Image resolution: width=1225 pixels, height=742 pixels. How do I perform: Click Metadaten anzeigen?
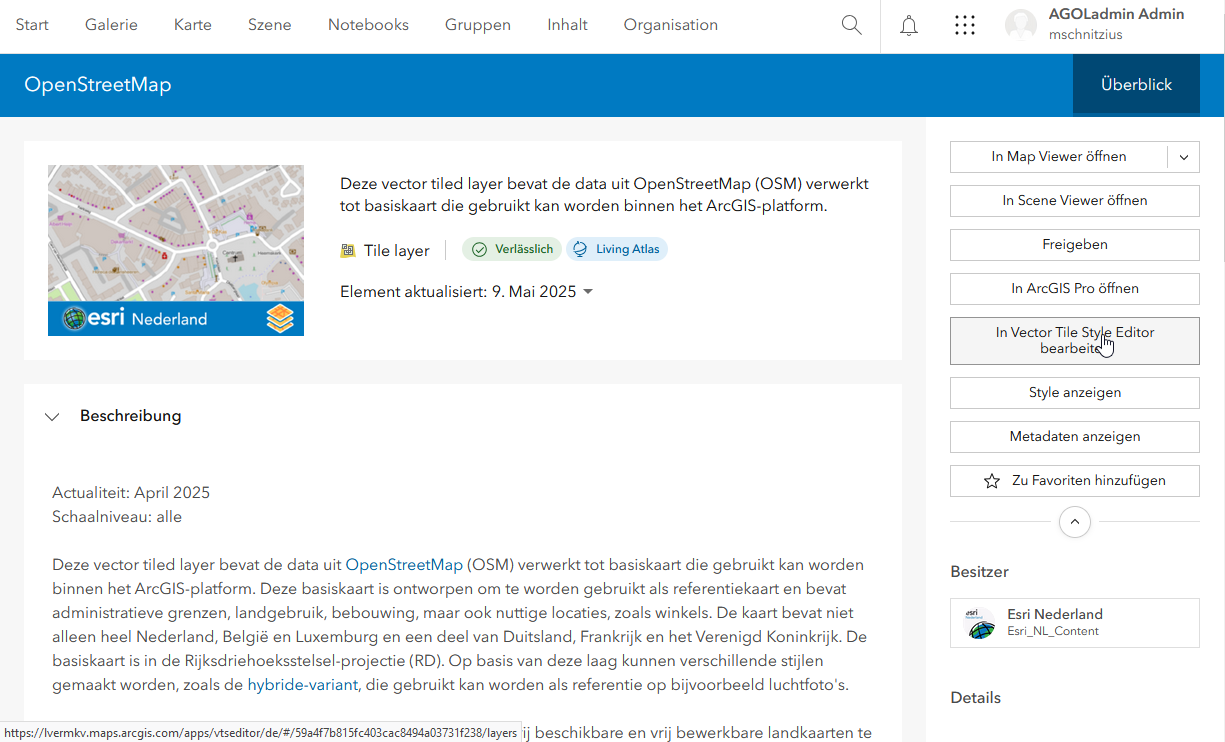(1075, 437)
